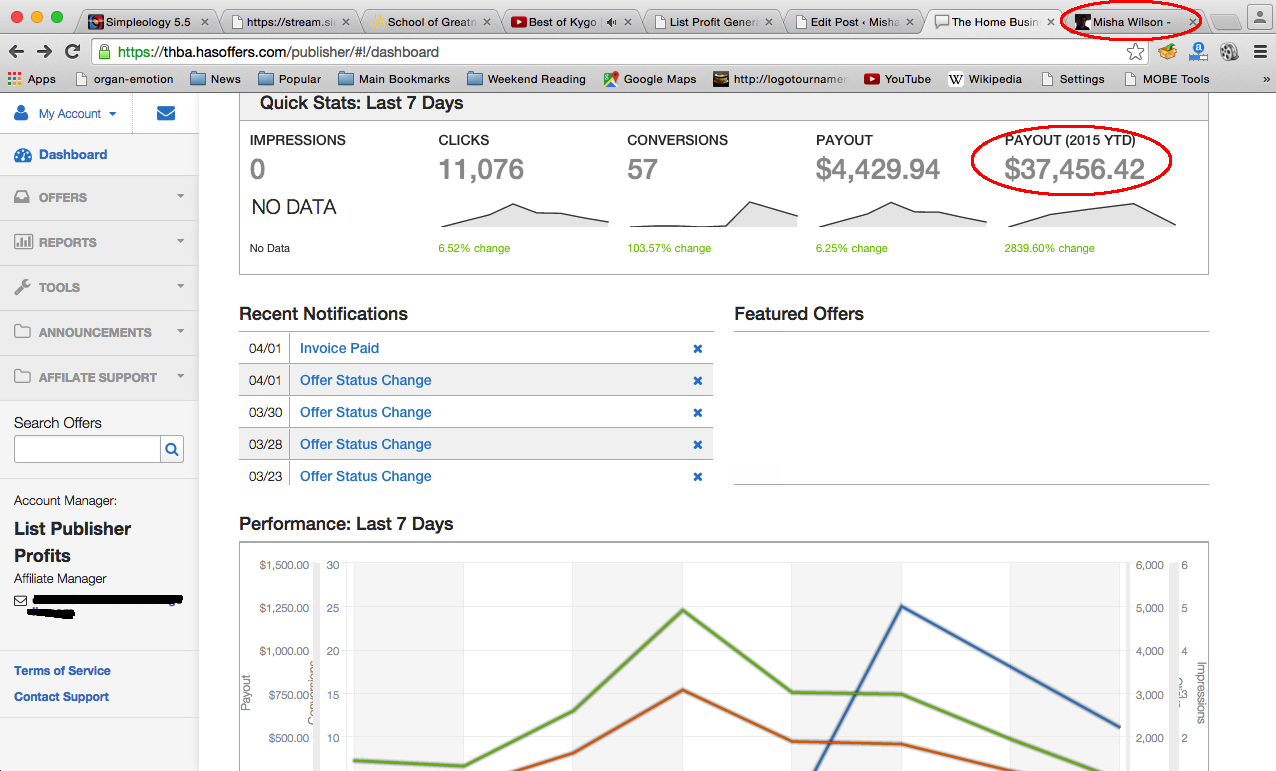Open the Google Maps bookmark
The width and height of the screenshot is (1276, 771).
tap(650, 79)
